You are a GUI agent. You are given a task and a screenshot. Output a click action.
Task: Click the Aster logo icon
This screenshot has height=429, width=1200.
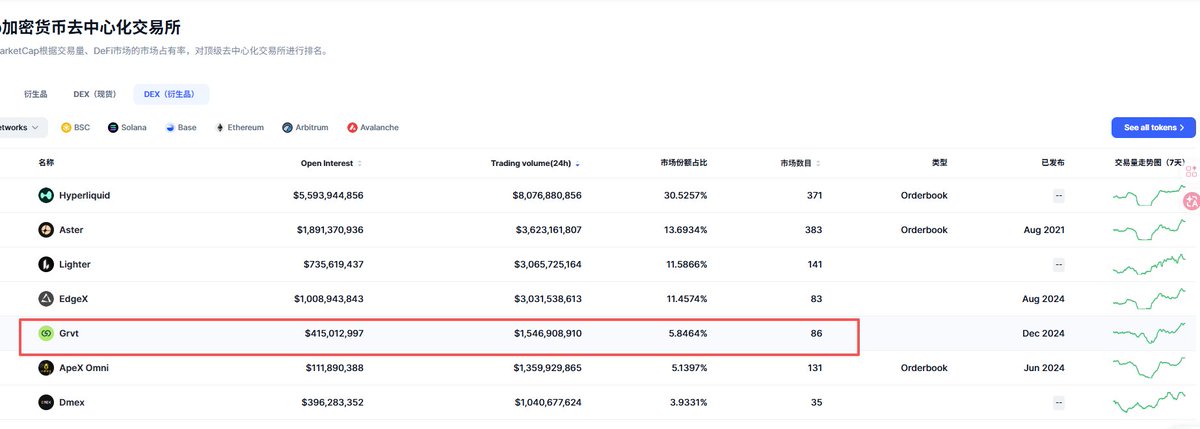46,230
